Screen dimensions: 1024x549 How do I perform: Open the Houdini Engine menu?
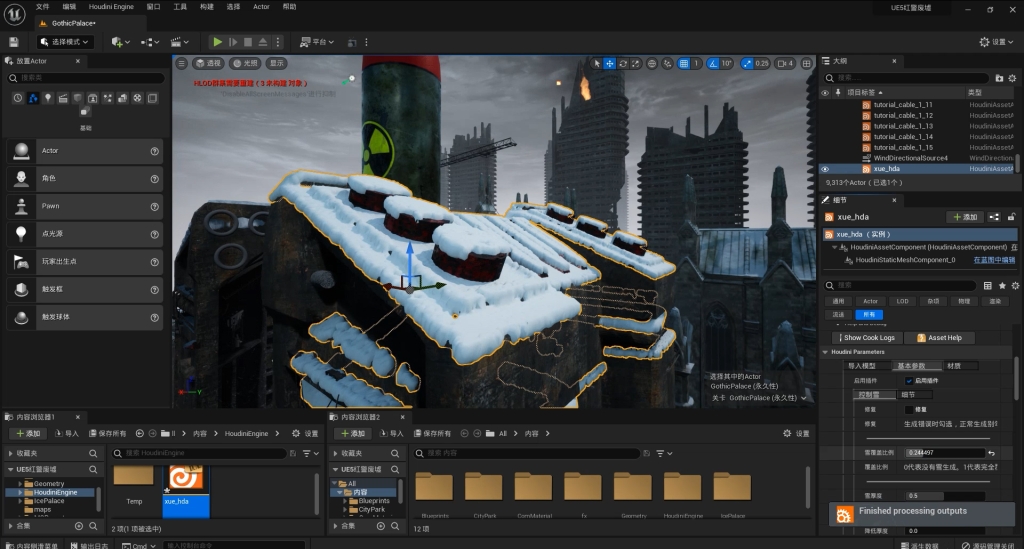111,7
